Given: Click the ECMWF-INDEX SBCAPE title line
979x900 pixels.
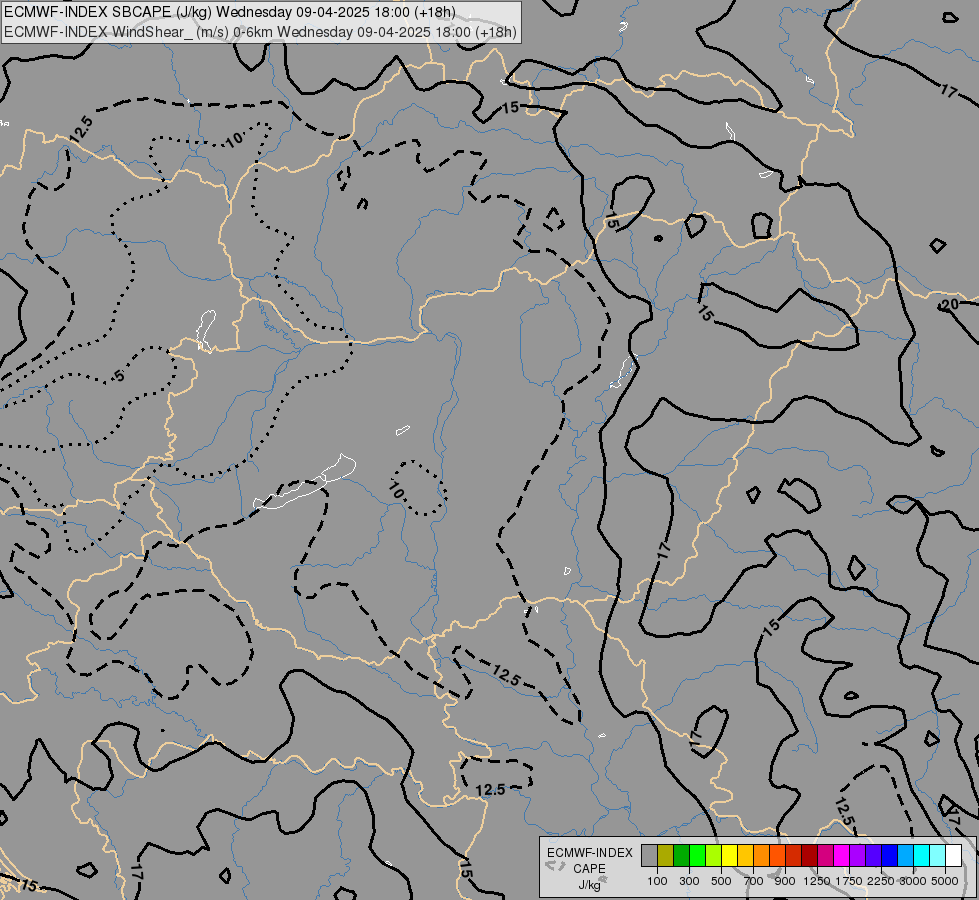Looking at the screenshot, I should [230, 12].
